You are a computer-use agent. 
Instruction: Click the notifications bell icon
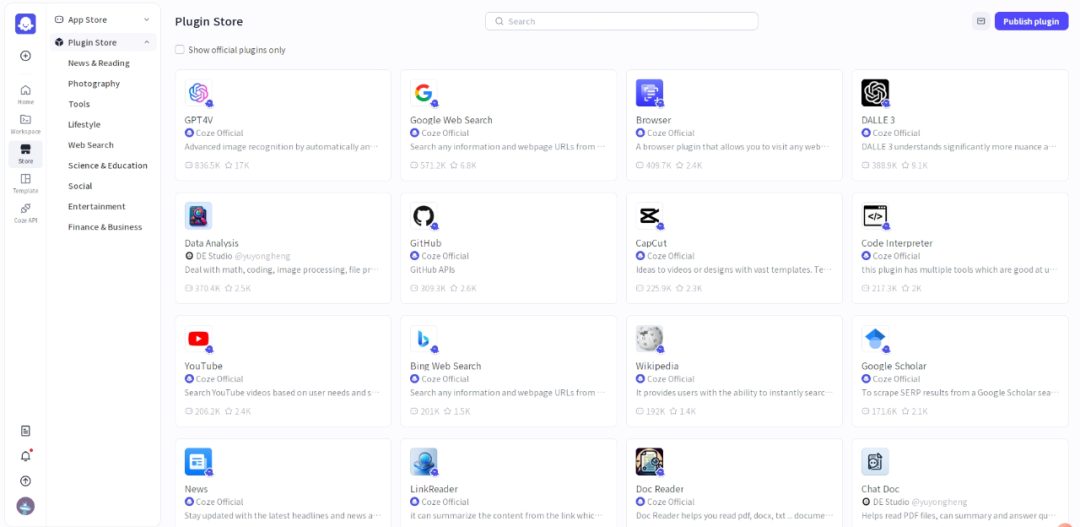pyautogui.click(x=25, y=456)
